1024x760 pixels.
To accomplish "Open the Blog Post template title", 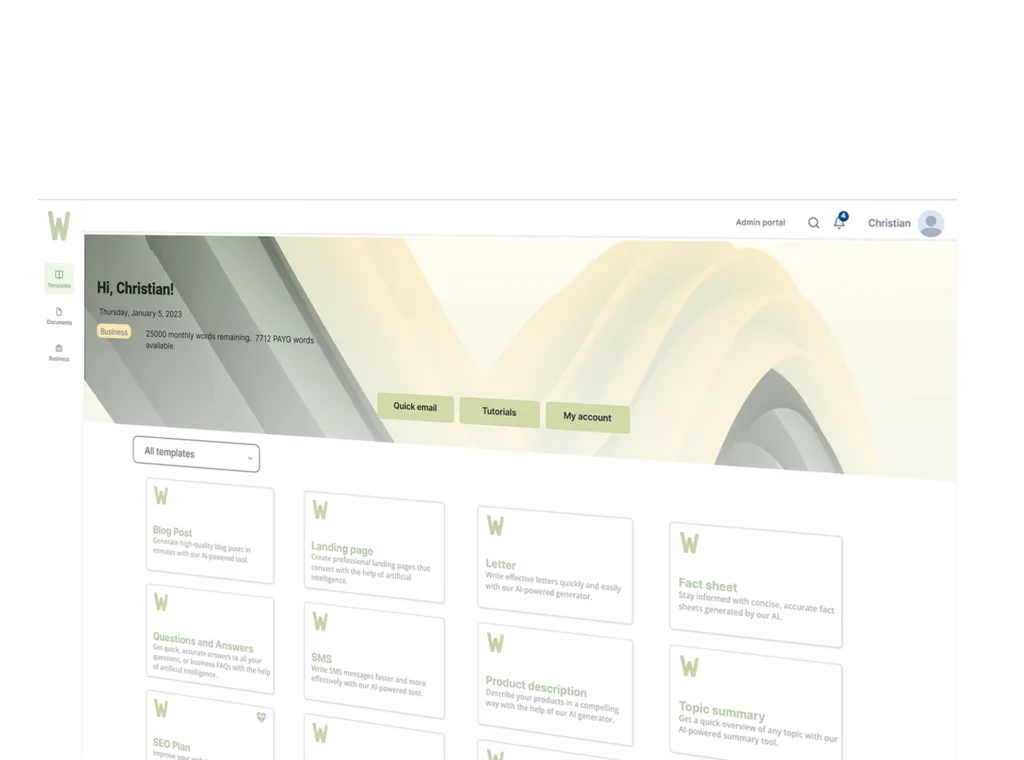I will coord(172,531).
